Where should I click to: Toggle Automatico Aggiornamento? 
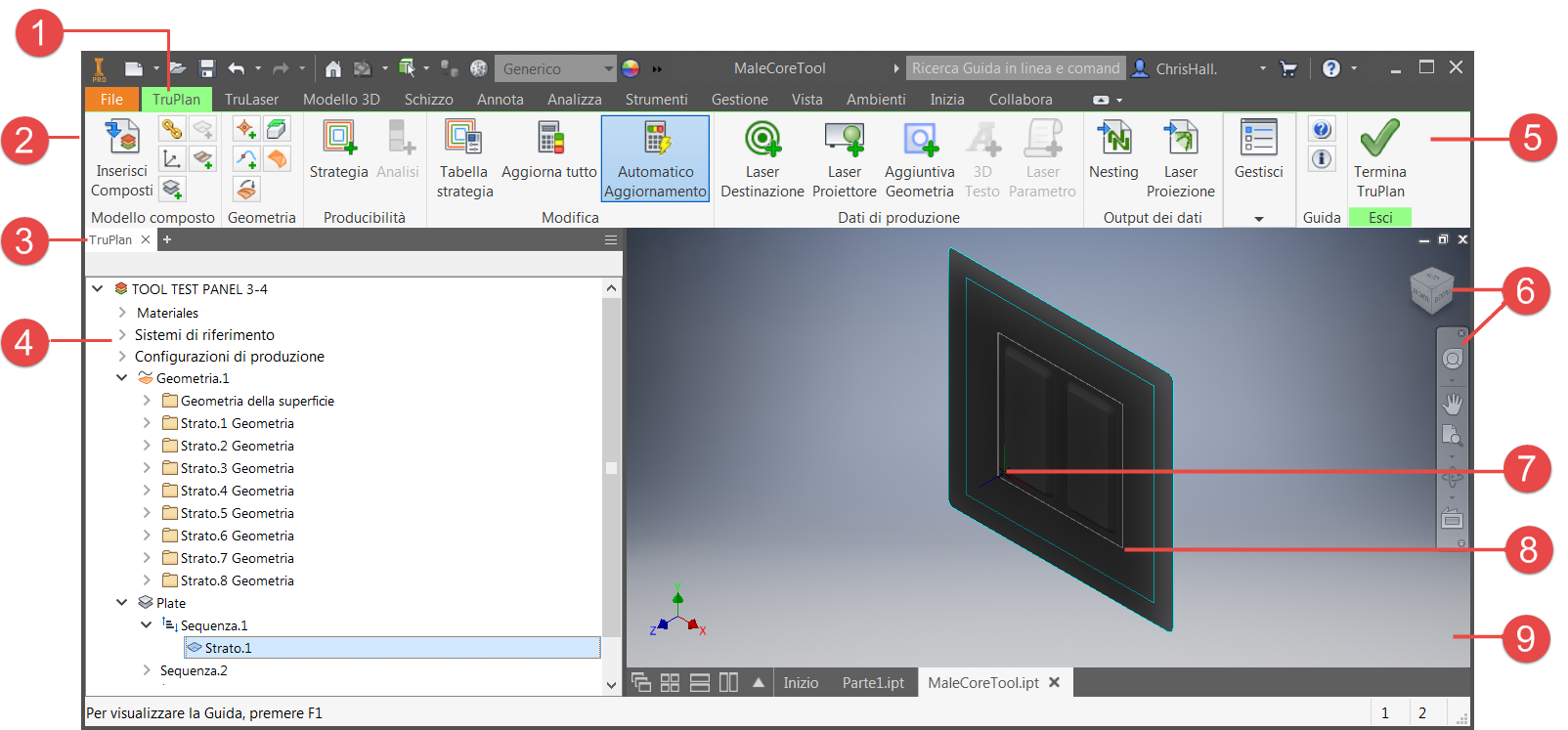(x=655, y=158)
